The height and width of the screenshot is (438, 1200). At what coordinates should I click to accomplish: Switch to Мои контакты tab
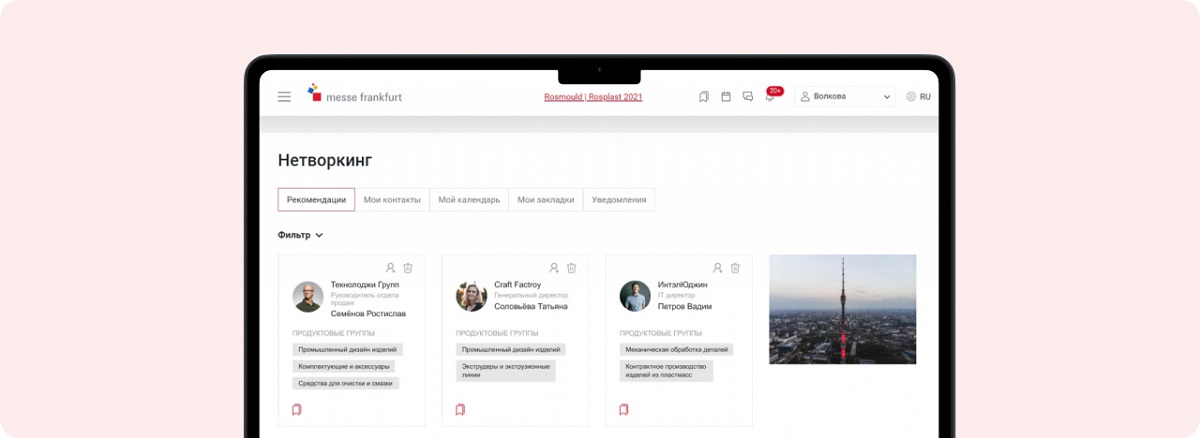[392, 199]
